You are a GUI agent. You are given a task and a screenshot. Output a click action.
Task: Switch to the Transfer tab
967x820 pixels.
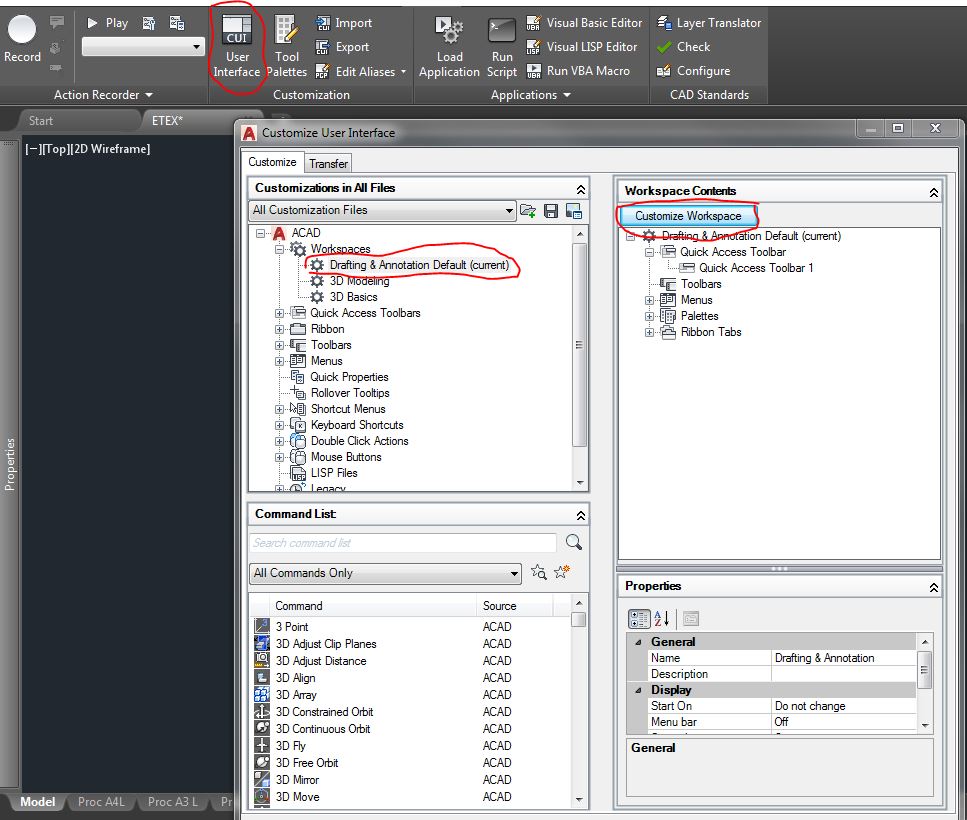[328, 163]
